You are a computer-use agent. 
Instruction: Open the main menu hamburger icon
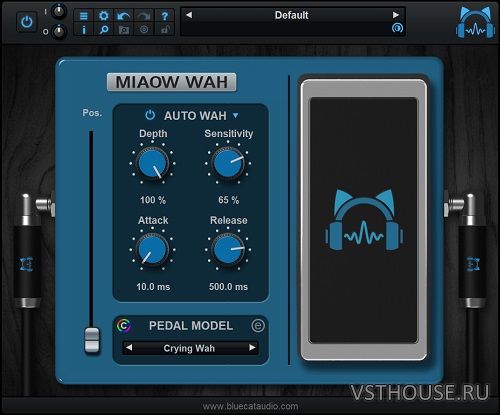pos(84,16)
